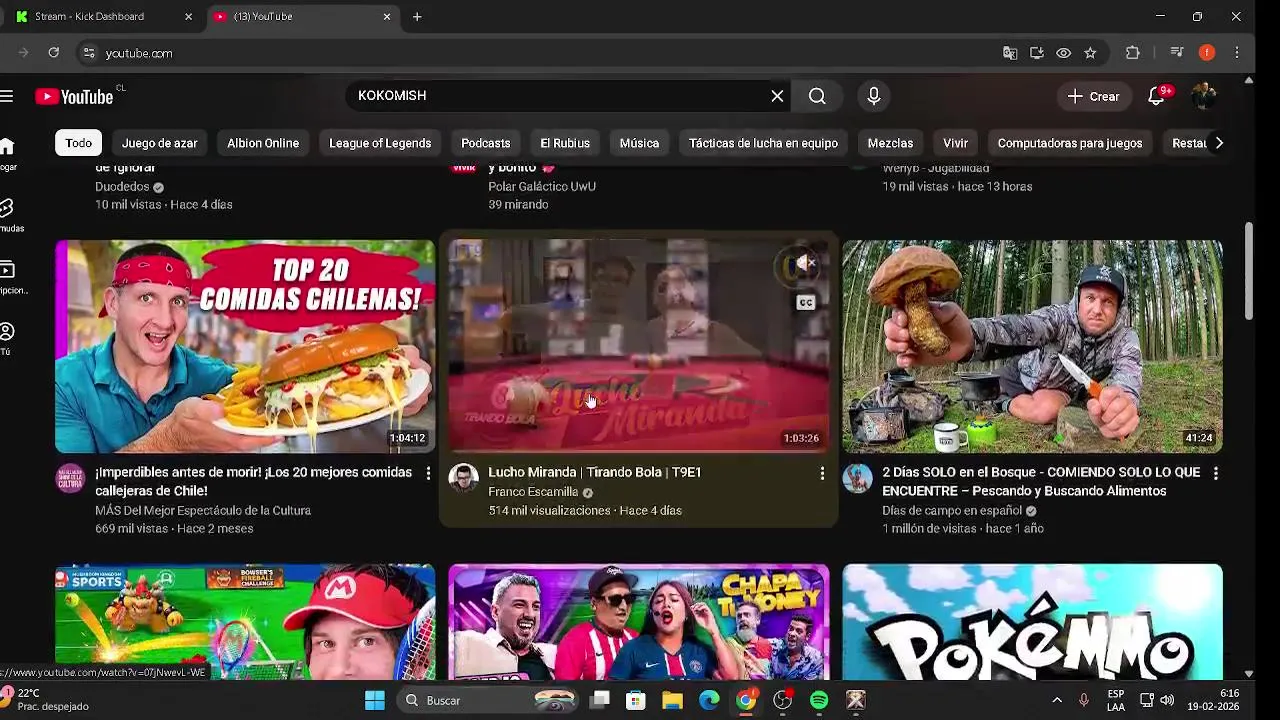The height and width of the screenshot is (720, 1280).
Task: Start voice search with the microphone
Action: (874, 96)
